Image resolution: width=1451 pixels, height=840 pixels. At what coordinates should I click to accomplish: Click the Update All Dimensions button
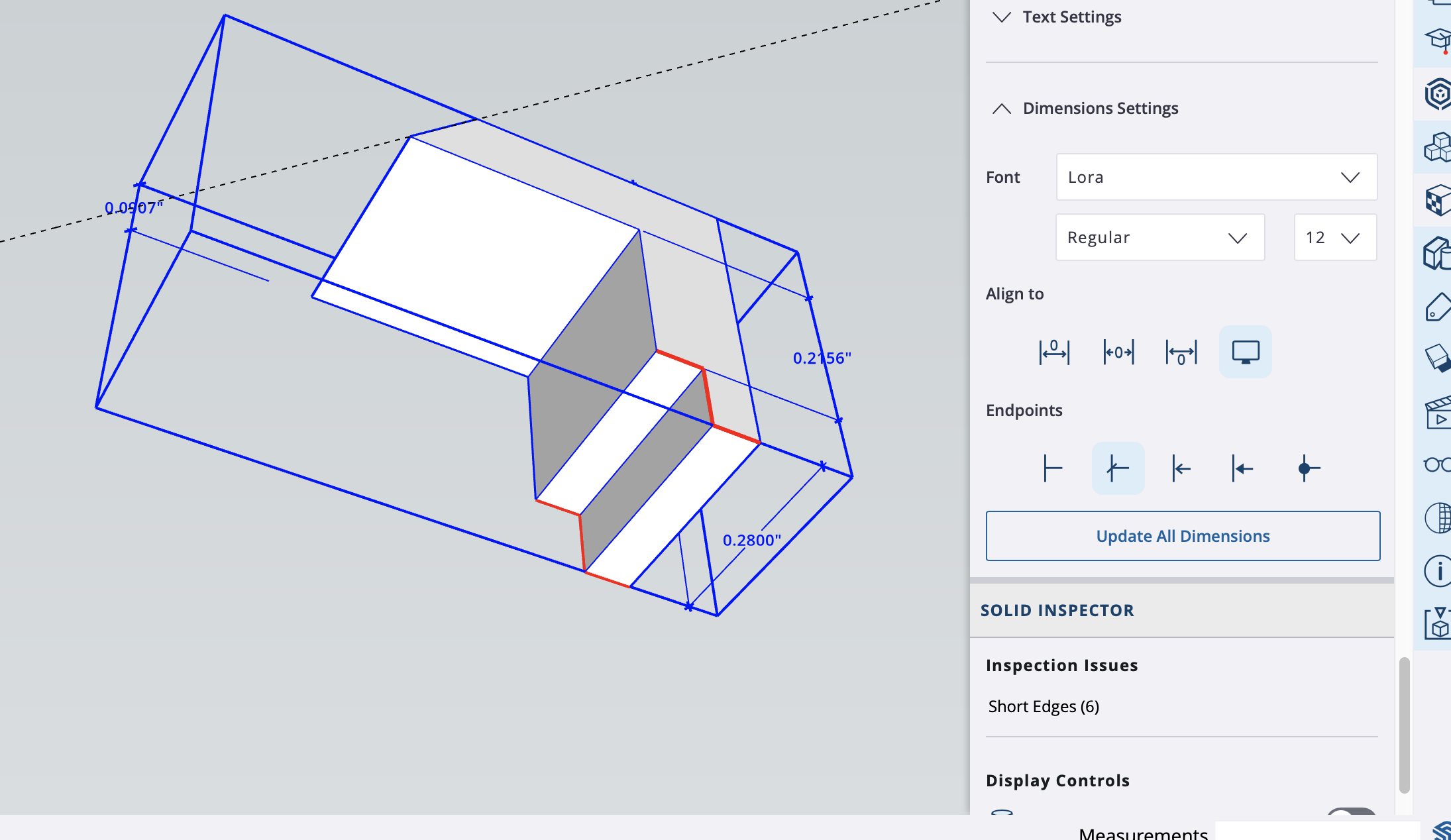tap(1182, 535)
